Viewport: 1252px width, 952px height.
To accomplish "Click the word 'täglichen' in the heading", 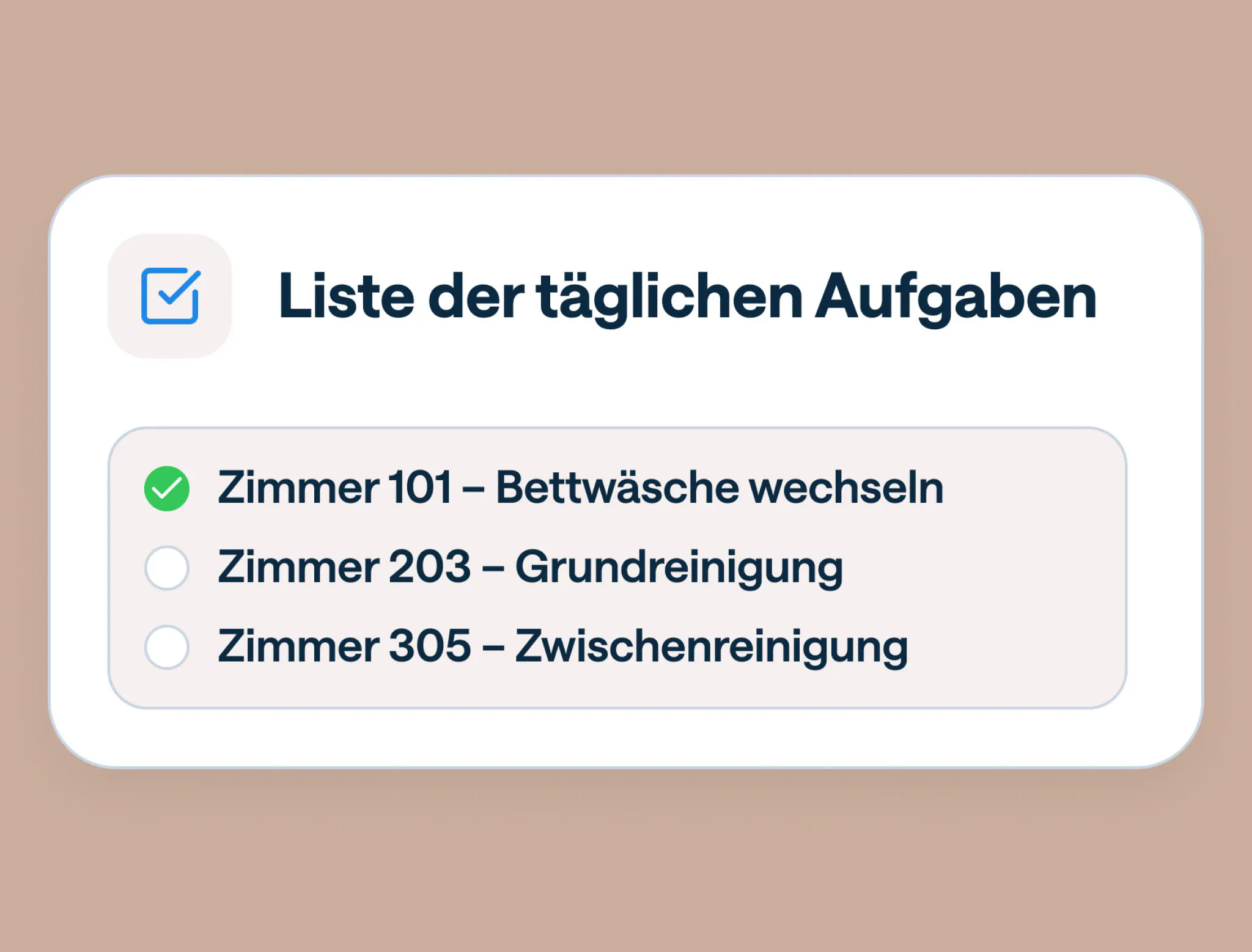I will [669, 297].
